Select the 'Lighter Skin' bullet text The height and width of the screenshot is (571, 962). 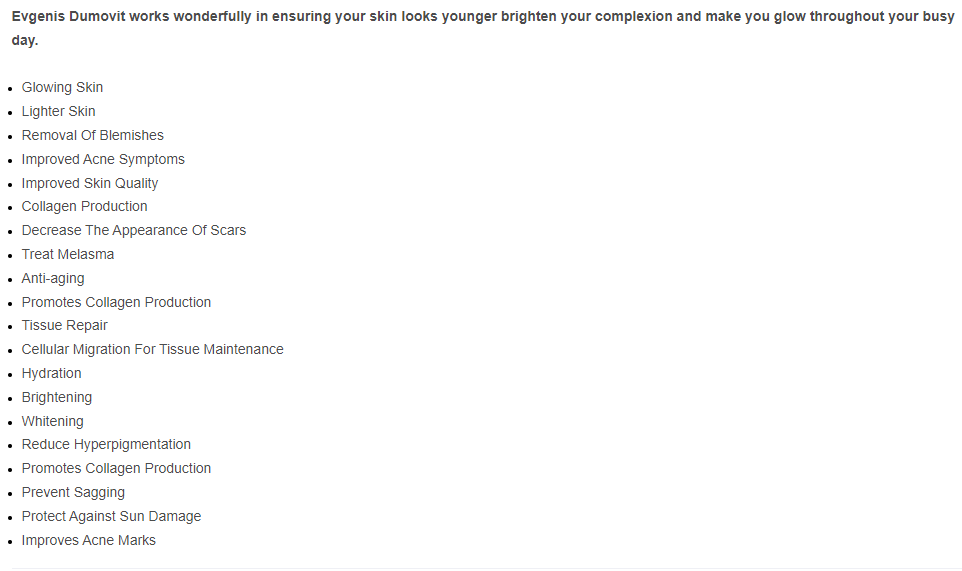[x=58, y=111]
